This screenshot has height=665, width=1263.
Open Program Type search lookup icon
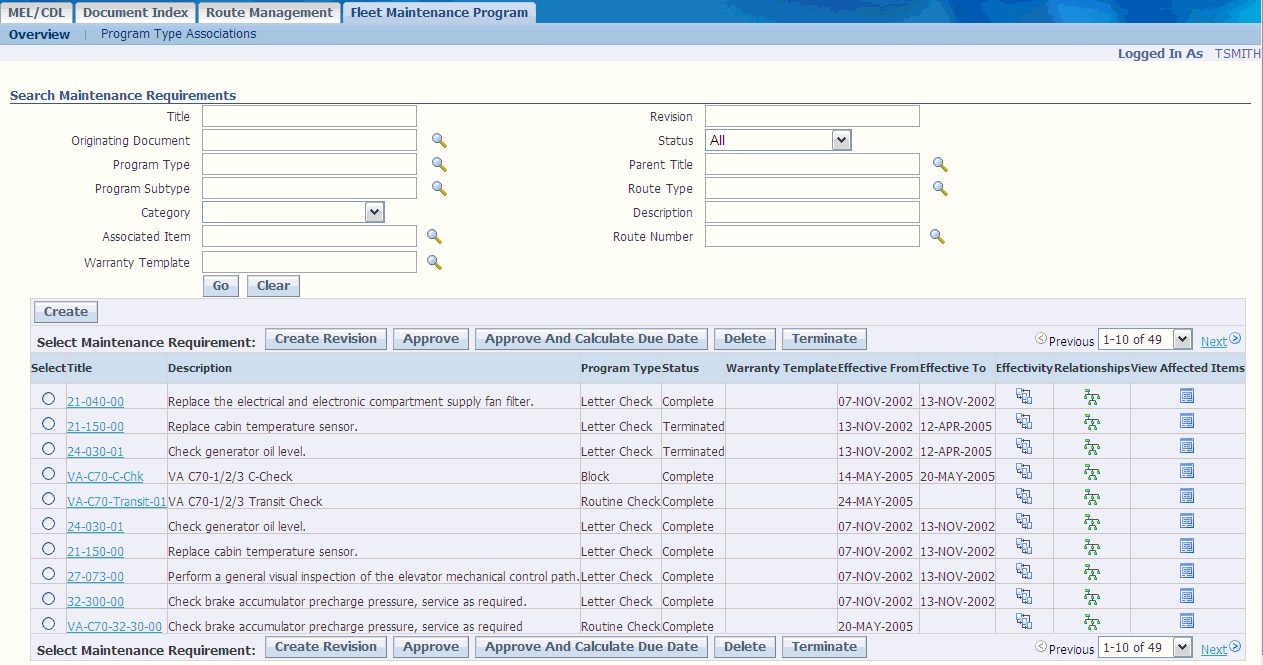439,165
